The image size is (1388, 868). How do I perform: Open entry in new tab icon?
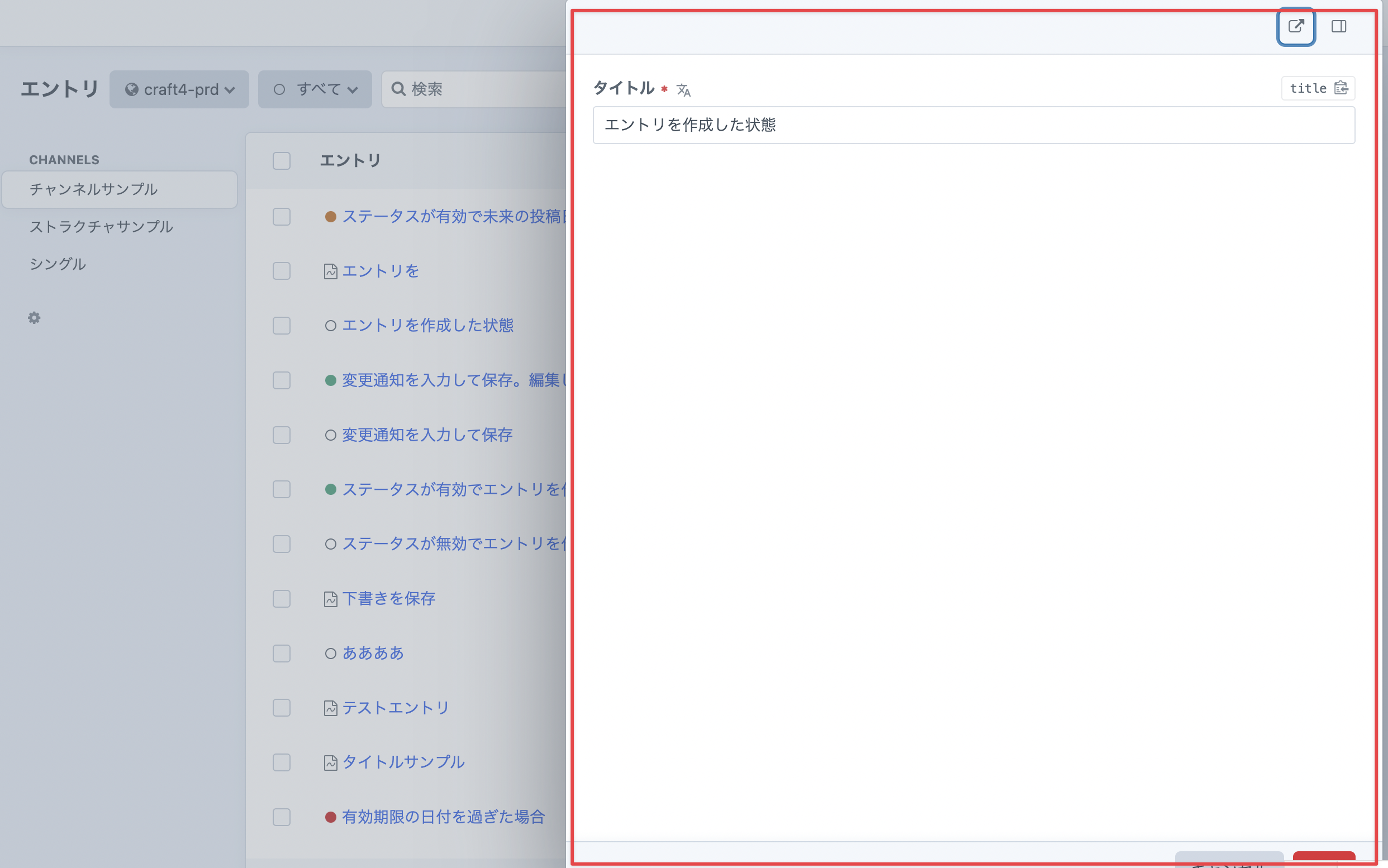tap(1296, 26)
